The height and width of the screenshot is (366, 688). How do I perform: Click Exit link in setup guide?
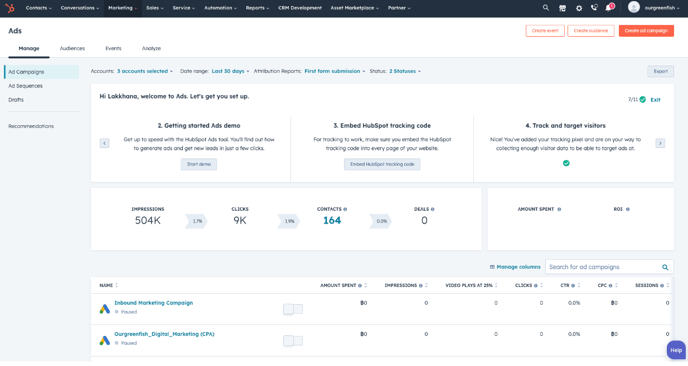[655, 100]
